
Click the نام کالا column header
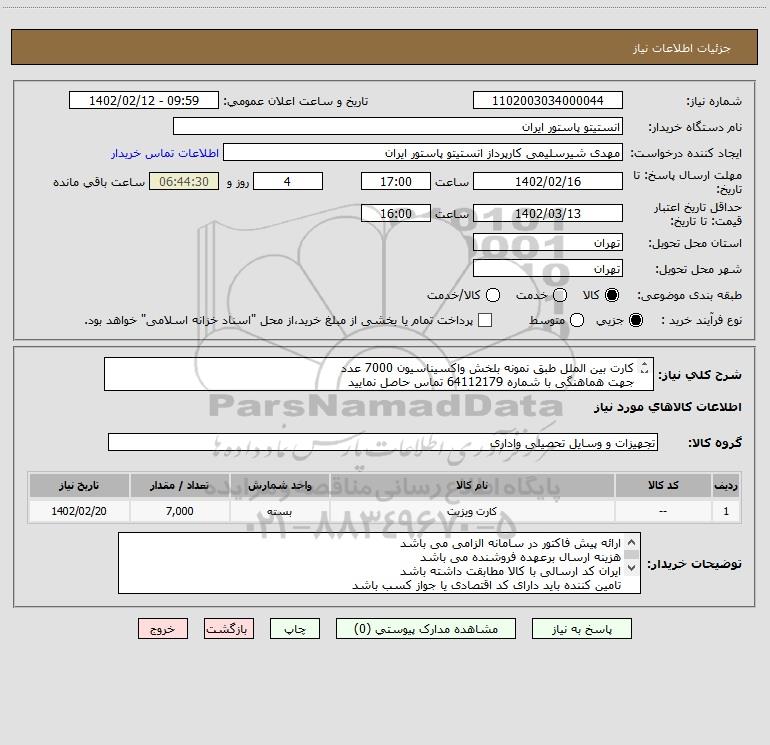coord(472,485)
